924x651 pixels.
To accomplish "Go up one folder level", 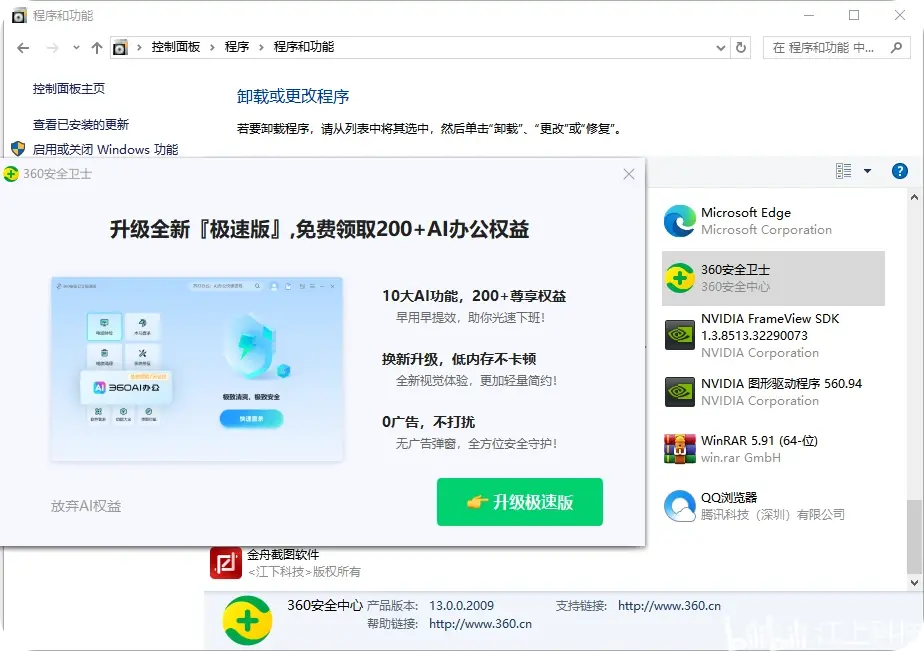I will (97, 48).
